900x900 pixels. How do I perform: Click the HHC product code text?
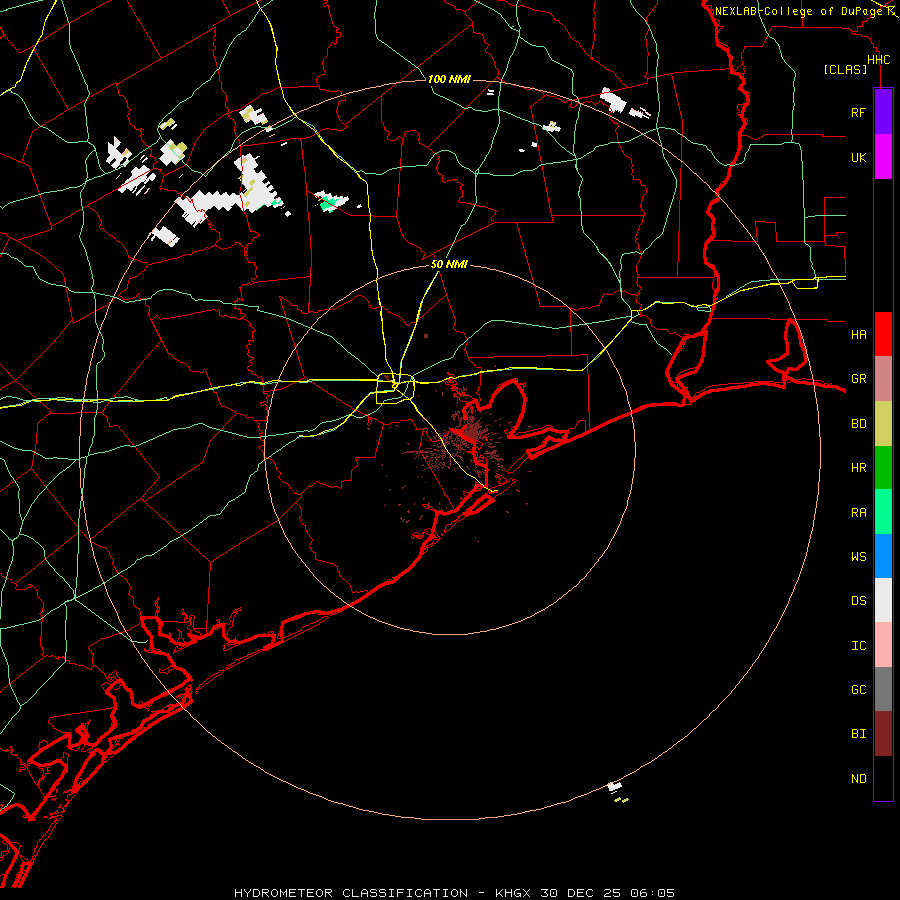point(878,60)
